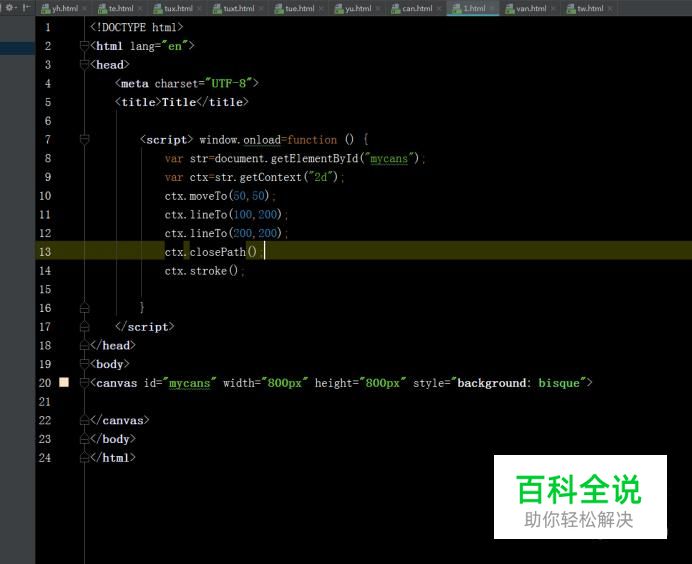Open the bisque color swatch in gutter line 20
This screenshot has width=692, height=564.
click(64, 382)
